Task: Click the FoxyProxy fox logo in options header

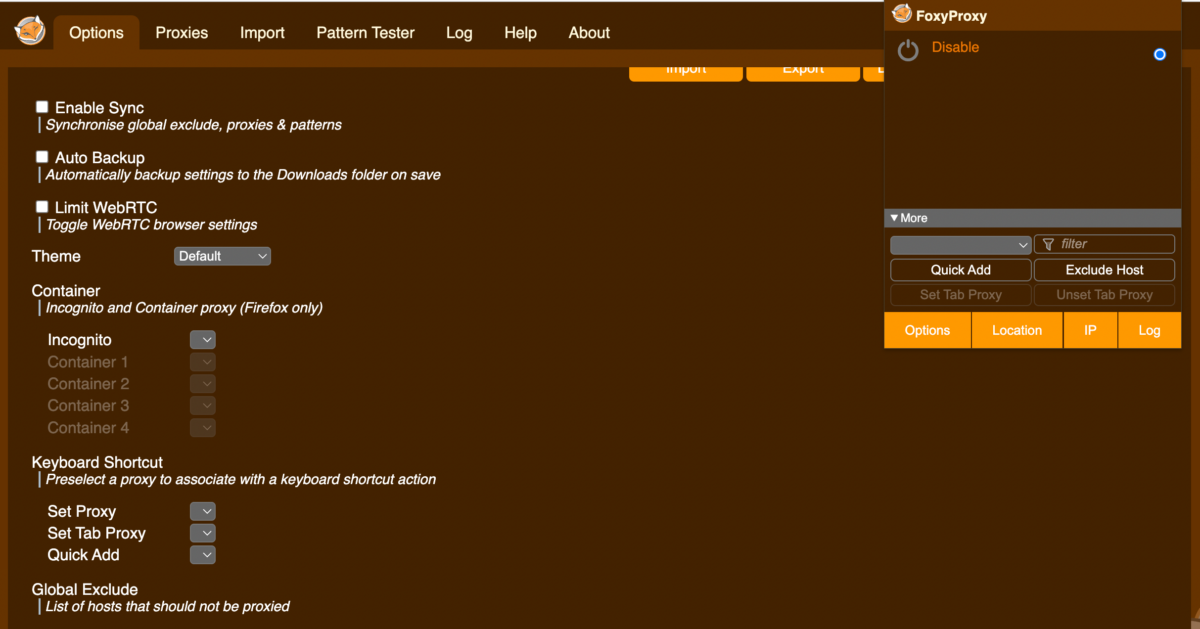Action: 29,31
